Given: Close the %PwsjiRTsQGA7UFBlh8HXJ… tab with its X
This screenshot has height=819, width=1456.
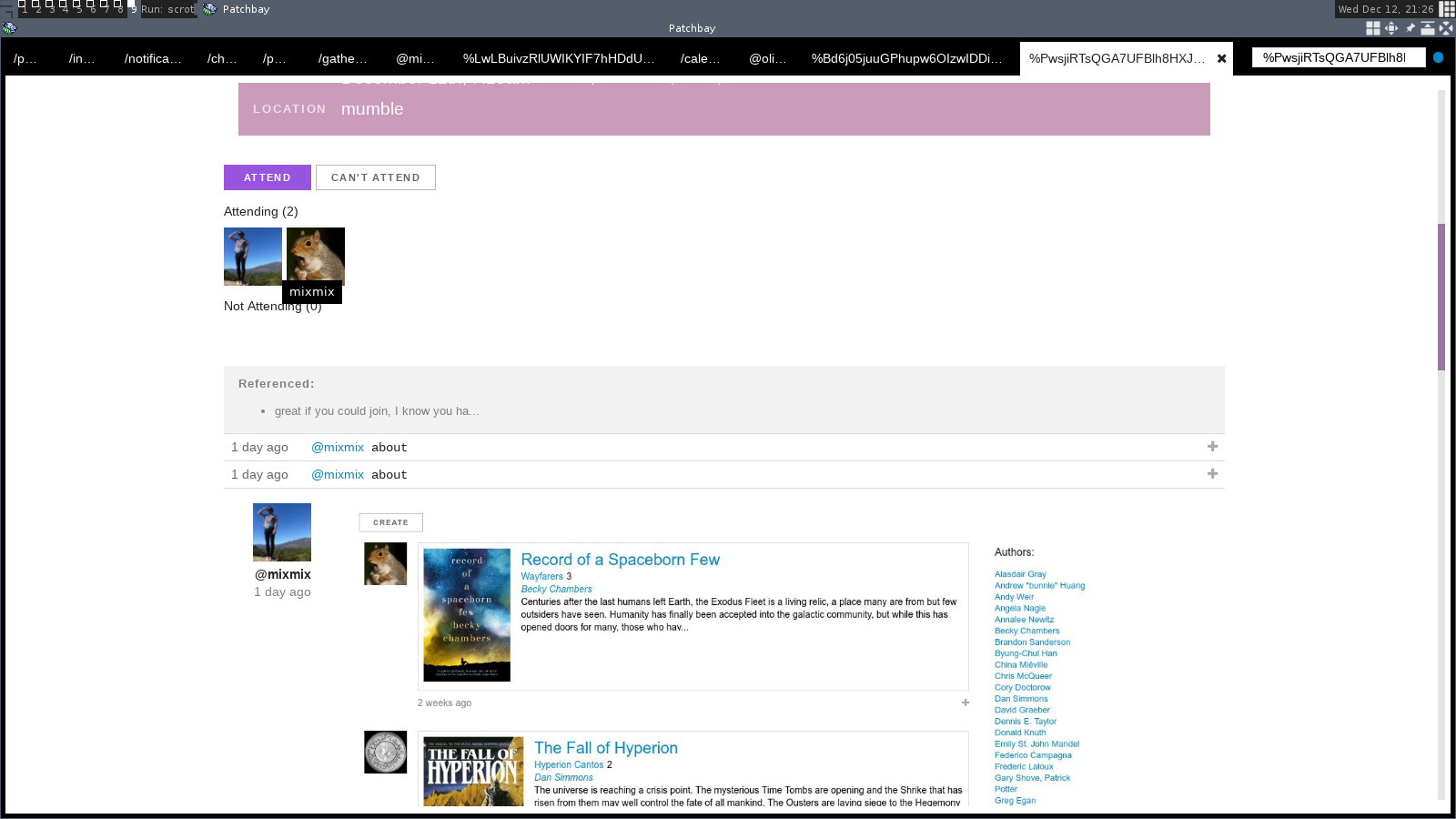Looking at the screenshot, I should point(1222,58).
